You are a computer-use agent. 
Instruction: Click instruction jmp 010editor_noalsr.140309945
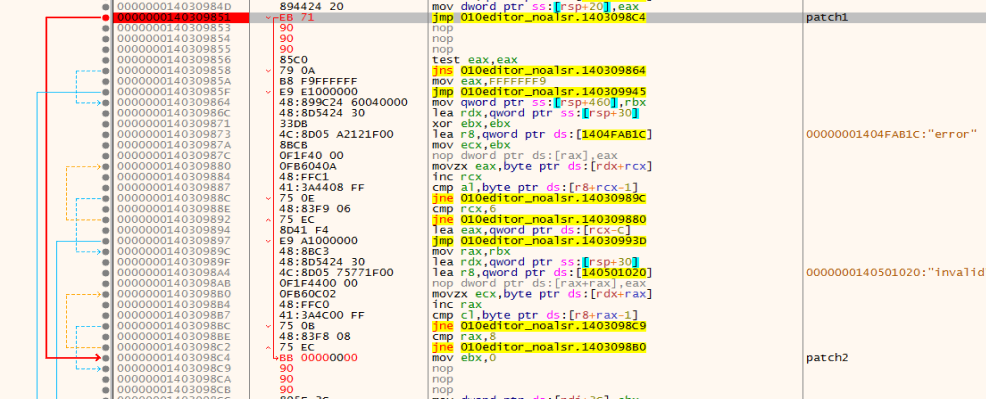[x=539, y=92]
